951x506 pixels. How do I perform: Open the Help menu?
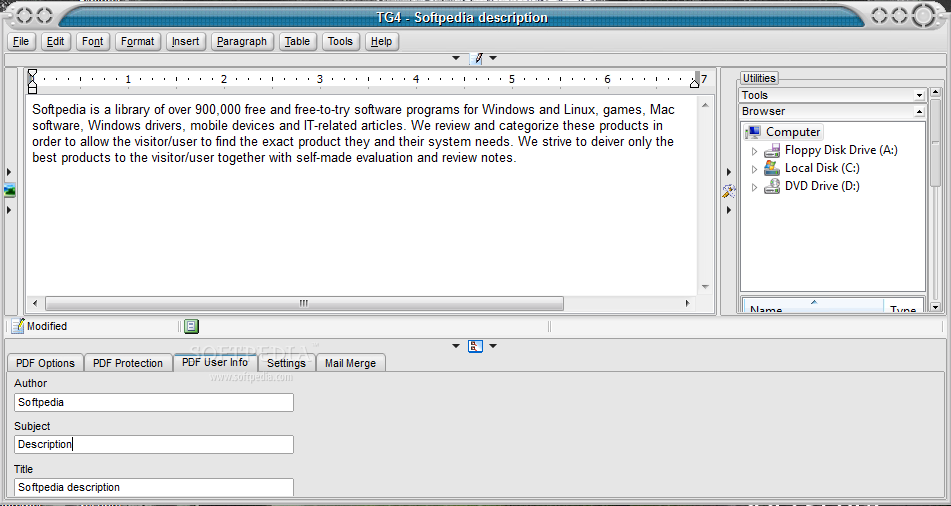point(381,41)
